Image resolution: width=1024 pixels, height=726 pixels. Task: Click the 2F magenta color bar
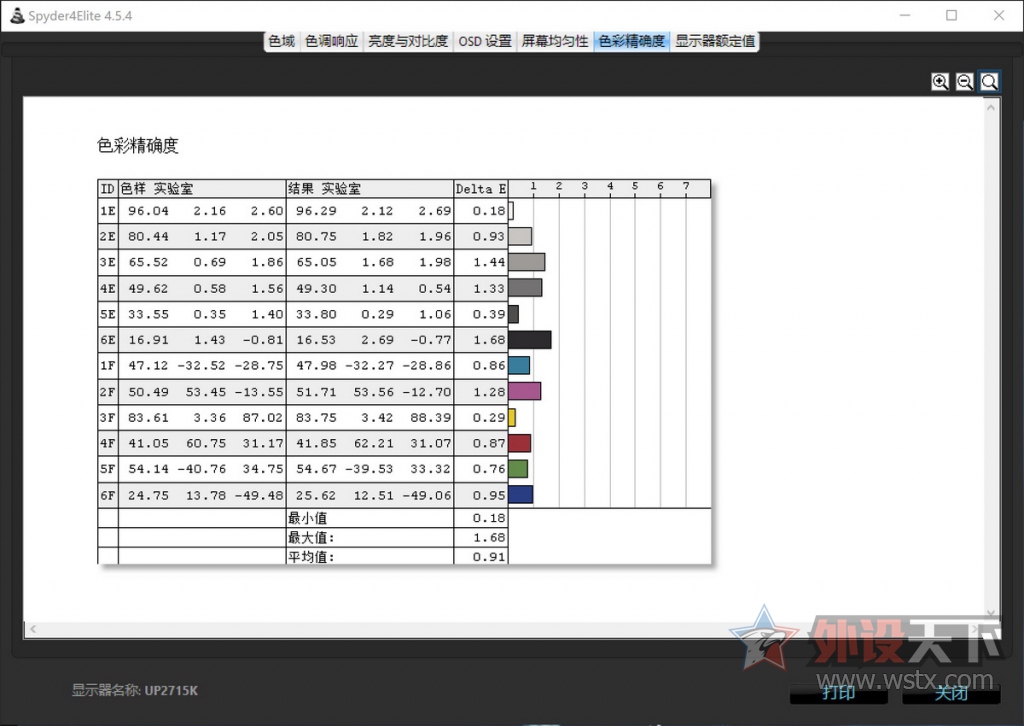click(x=525, y=392)
